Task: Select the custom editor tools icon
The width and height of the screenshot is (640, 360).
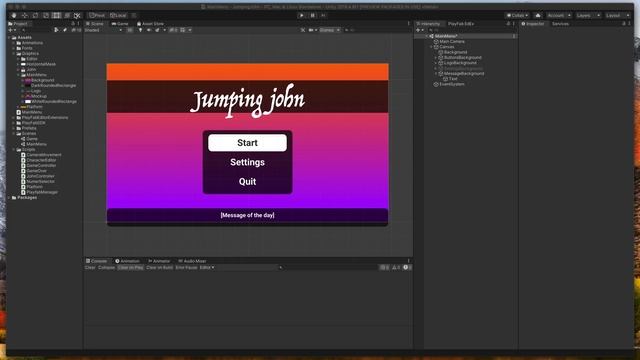Action: (x=77, y=16)
